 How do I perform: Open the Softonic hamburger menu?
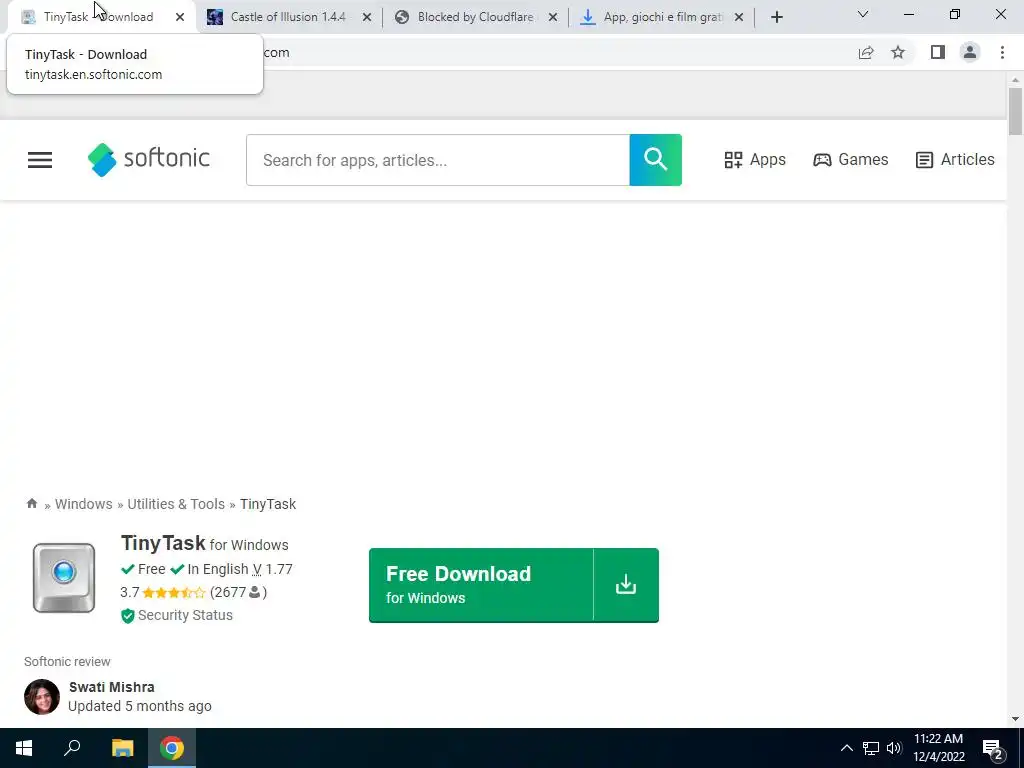click(40, 160)
